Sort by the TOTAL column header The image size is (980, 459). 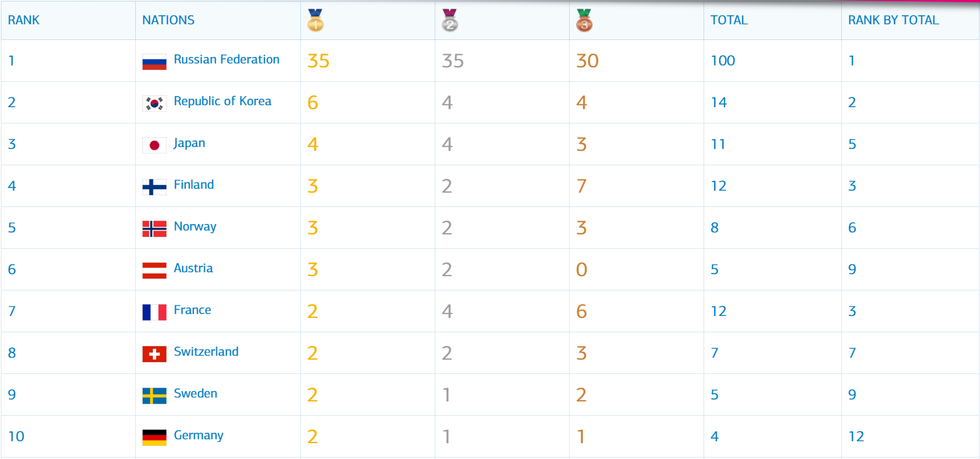pyautogui.click(x=729, y=20)
